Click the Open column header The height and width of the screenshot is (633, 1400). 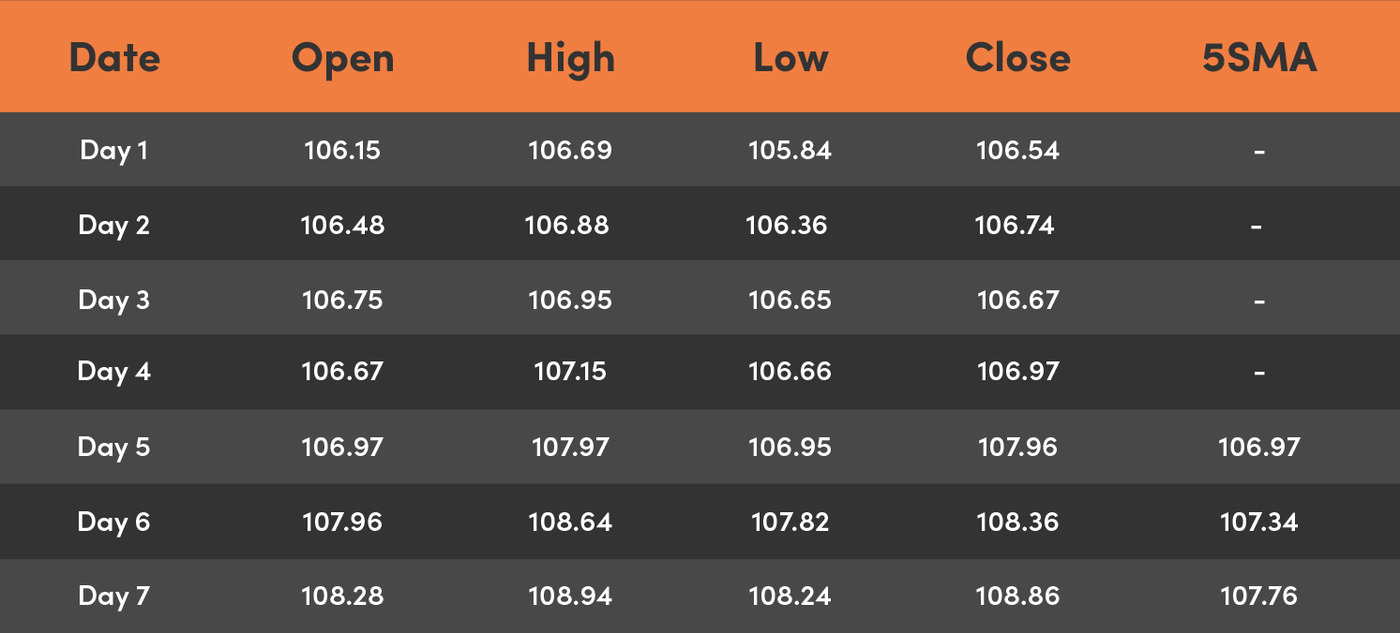(x=342, y=58)
